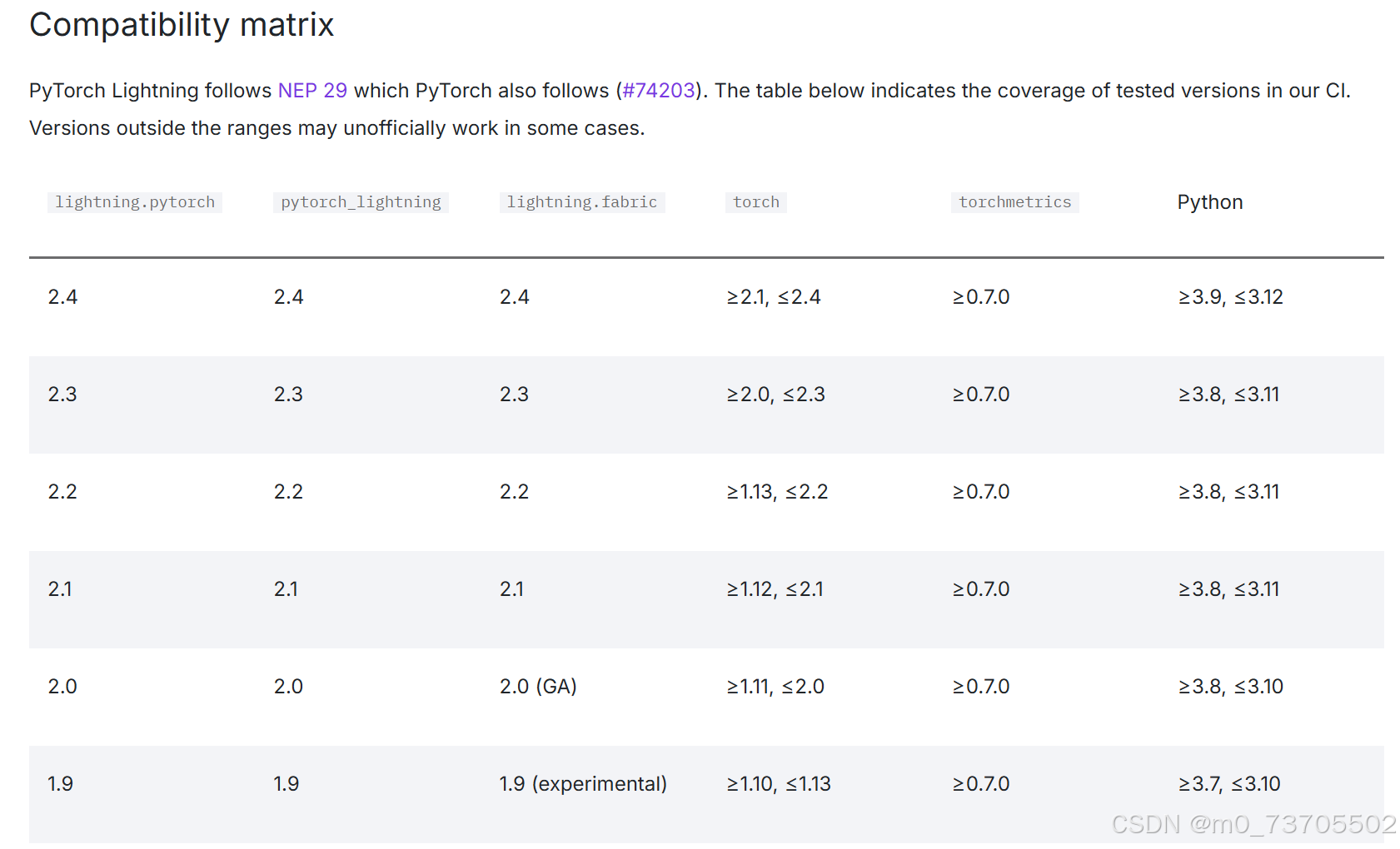Click Python "≥3.8, ≤3.11" in the 2.1 row
1400x849 pixels.
point(1228,589)
